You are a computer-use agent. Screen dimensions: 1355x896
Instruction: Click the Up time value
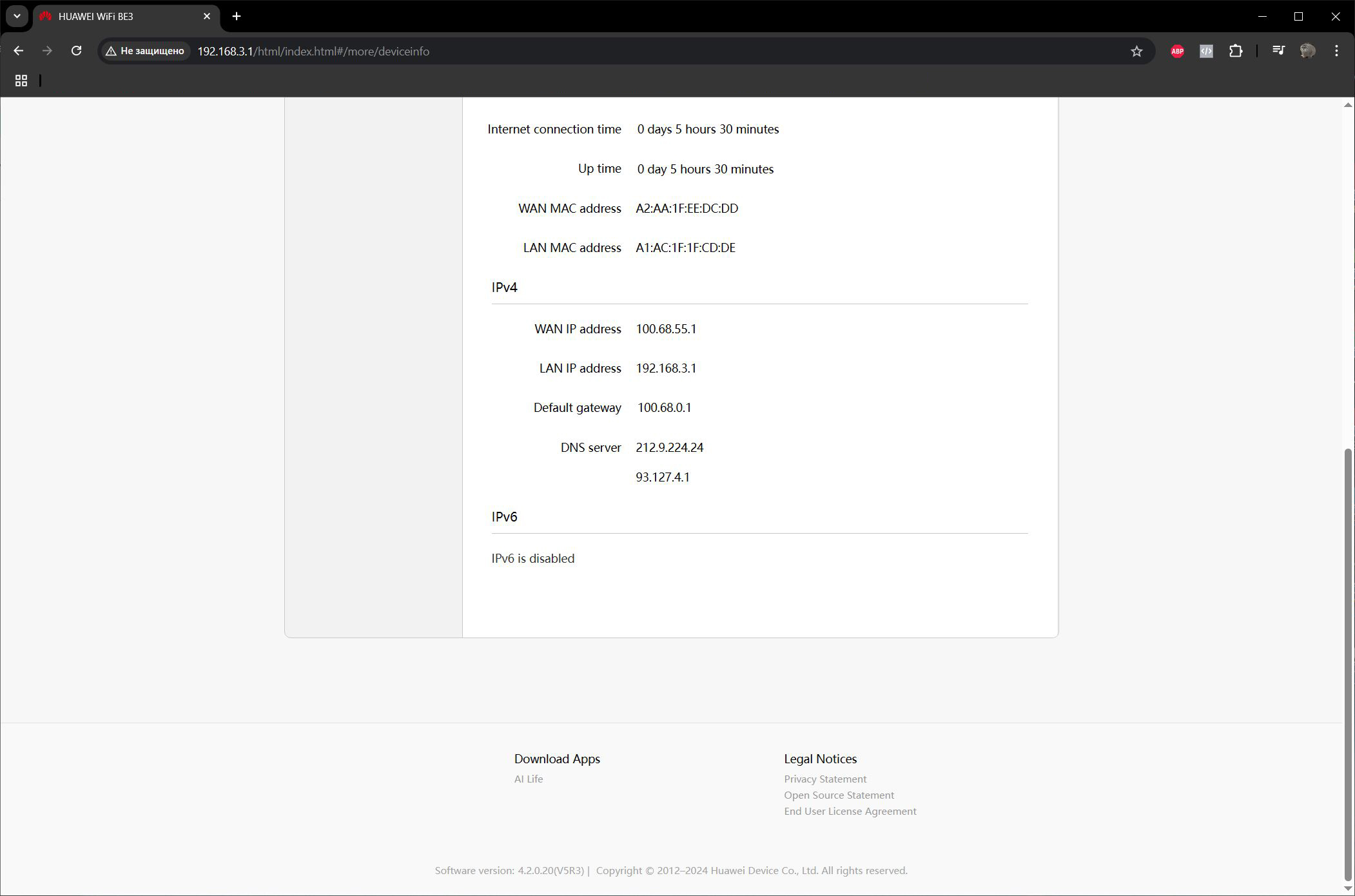pos(705,169)
